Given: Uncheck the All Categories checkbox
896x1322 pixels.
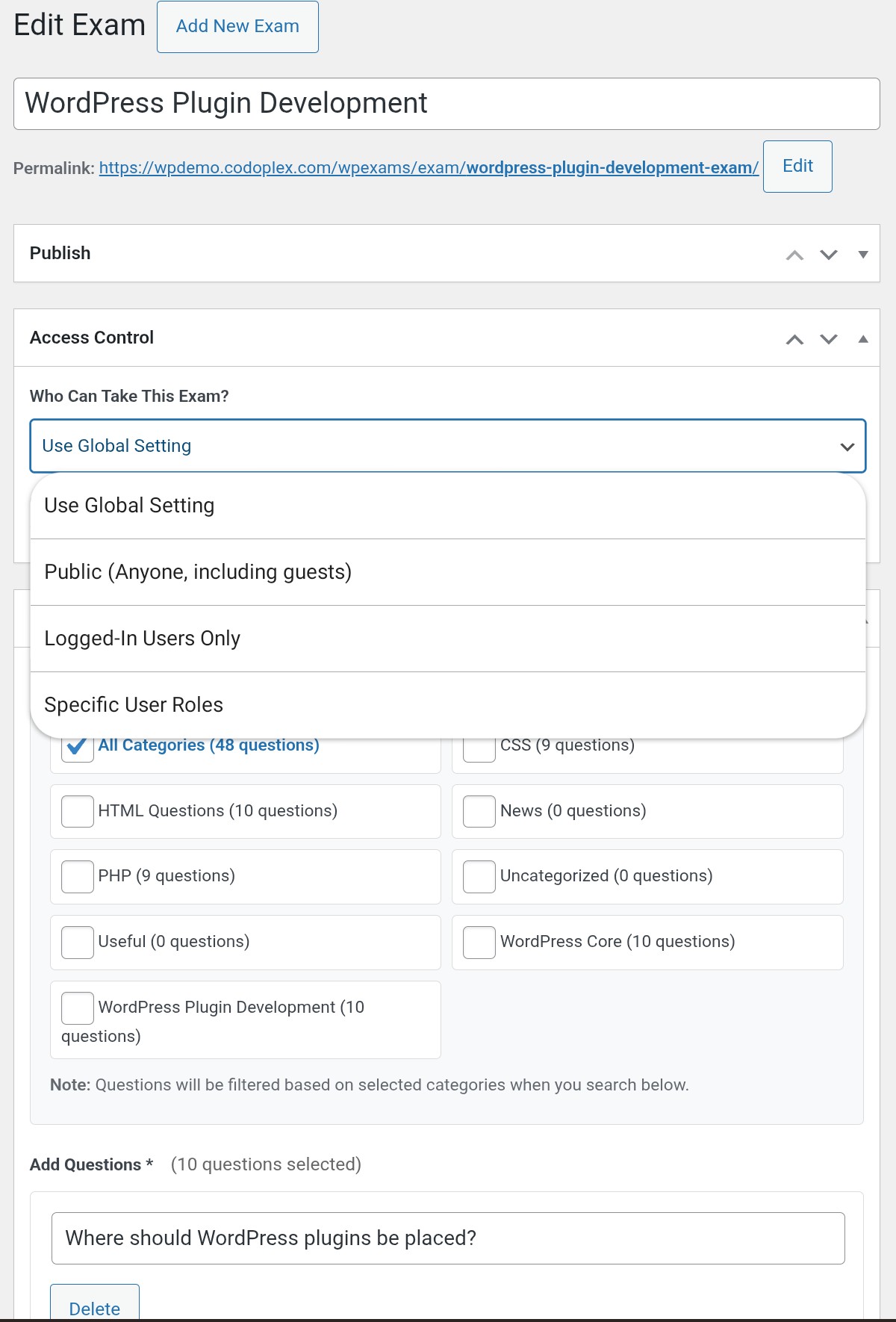Looking at the screenshot, I should [75, 745].
